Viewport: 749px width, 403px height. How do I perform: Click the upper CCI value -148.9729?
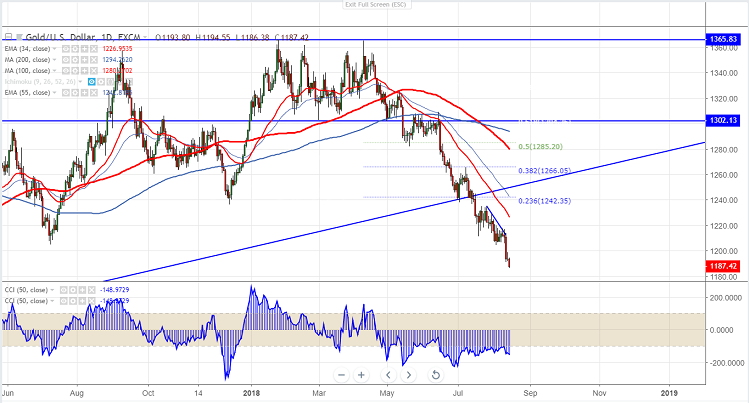pos(114,290)
